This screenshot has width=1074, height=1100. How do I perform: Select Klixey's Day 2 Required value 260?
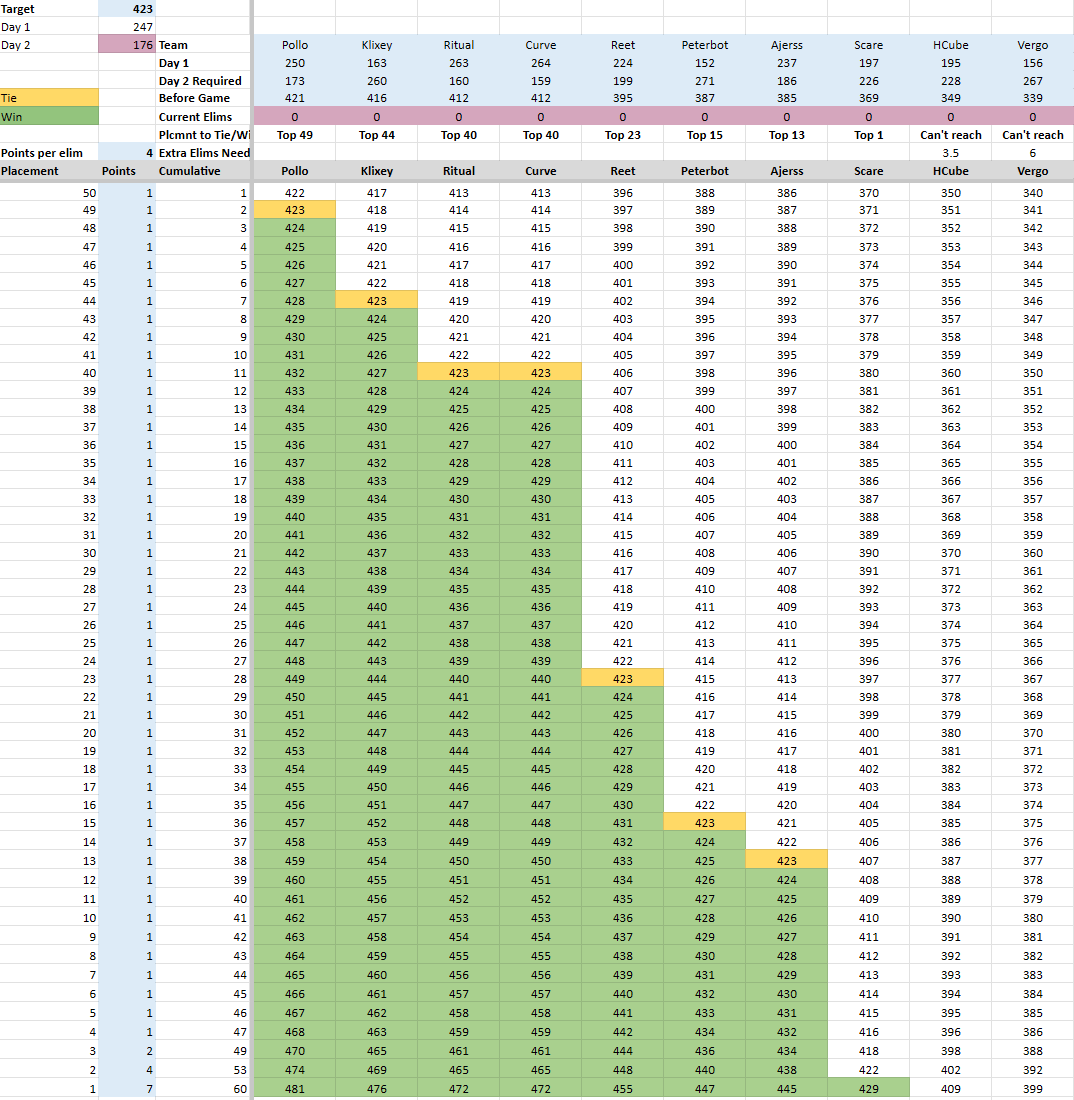tap(377, 81)
